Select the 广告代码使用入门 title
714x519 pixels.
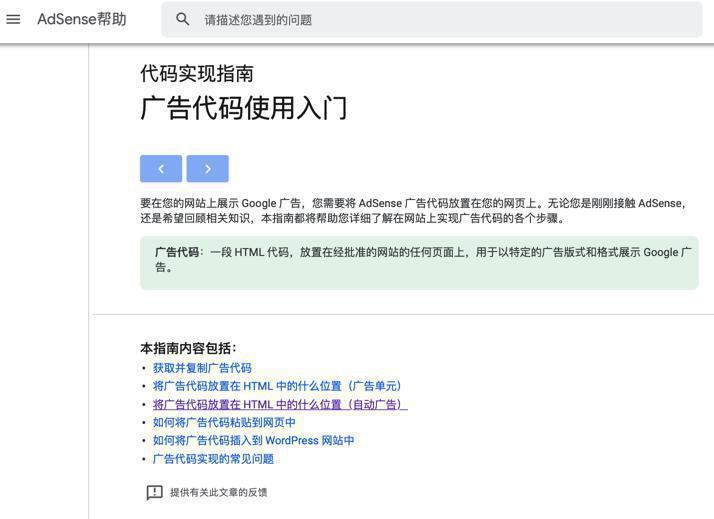[244, 108]
